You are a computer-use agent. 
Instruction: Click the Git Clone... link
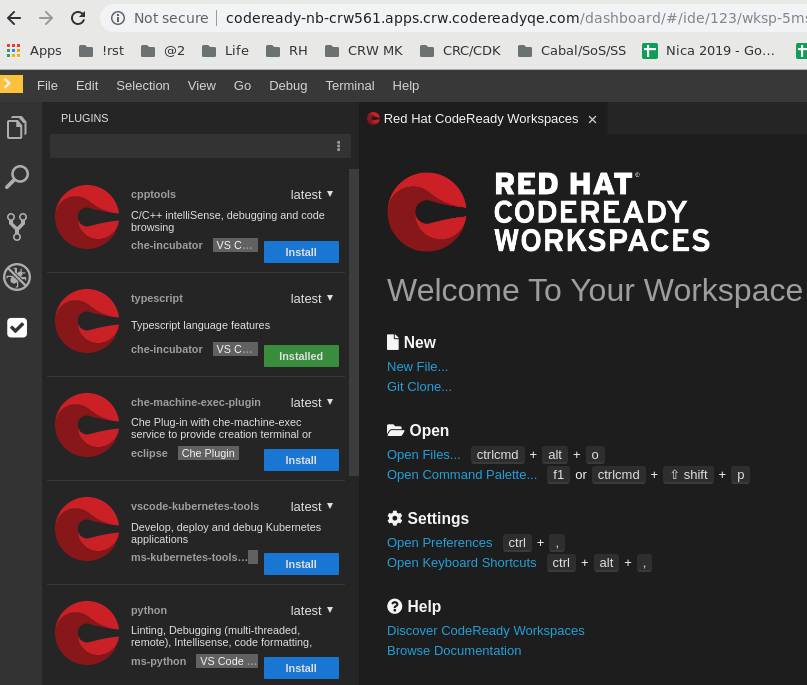tap(419, 386)
